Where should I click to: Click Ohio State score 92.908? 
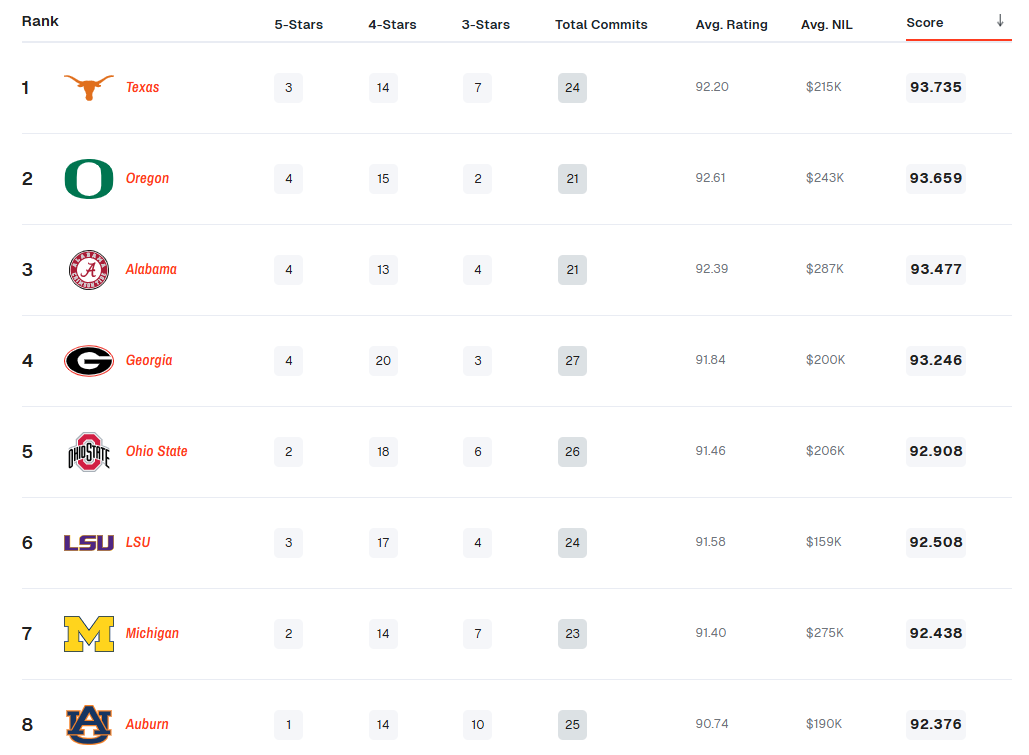click(936, 452)
